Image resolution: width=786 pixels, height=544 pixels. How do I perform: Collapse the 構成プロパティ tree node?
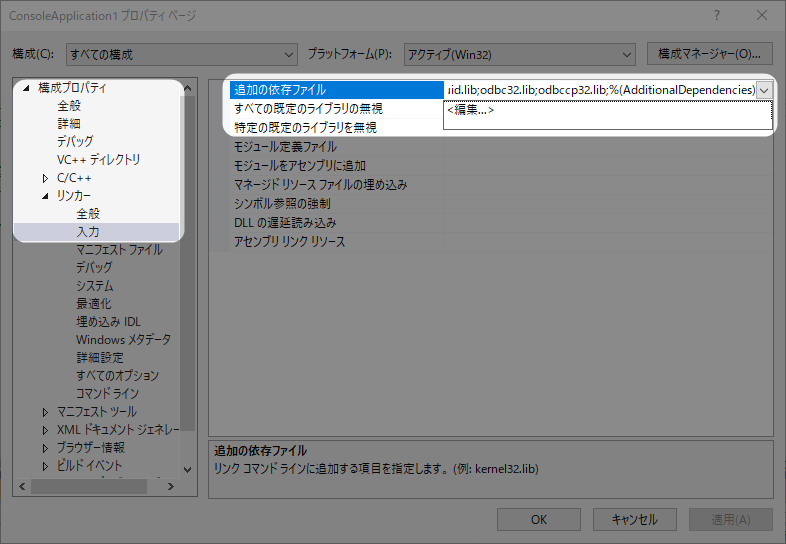(x=26, y=88)
